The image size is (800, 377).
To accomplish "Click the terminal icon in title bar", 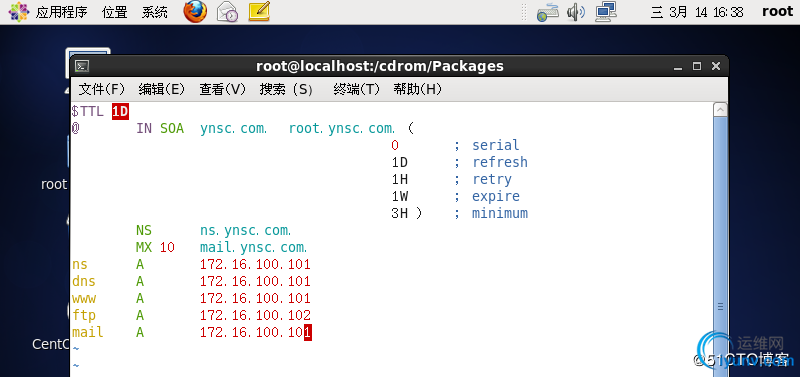I will point(82,66).
